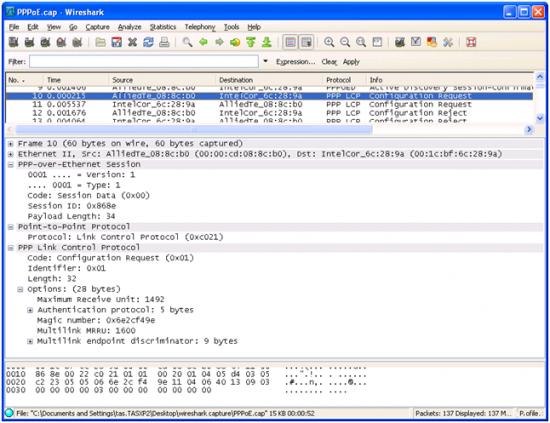
Task: Jump to the last packet
Action: pos(267,42)
